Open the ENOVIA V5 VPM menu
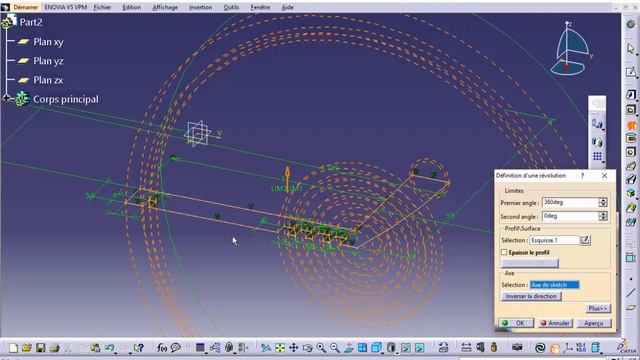This screenshot has width=640, height=360. click(x=66, y=7)
